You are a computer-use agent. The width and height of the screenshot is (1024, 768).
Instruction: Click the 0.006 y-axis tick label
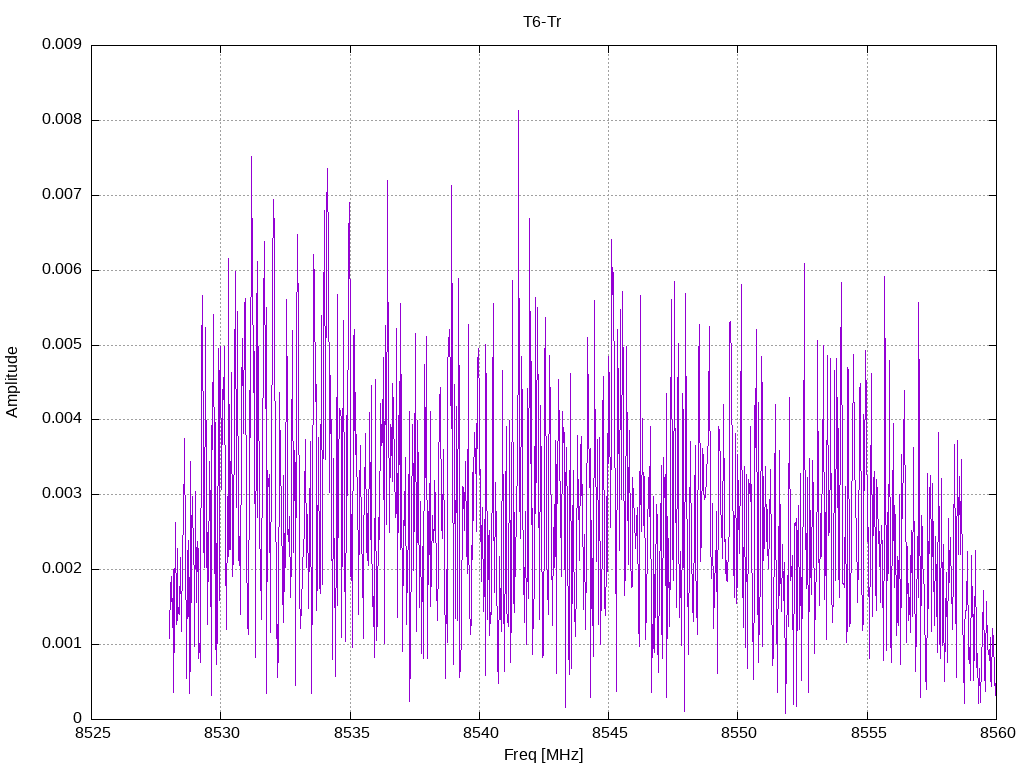(62, 270)
